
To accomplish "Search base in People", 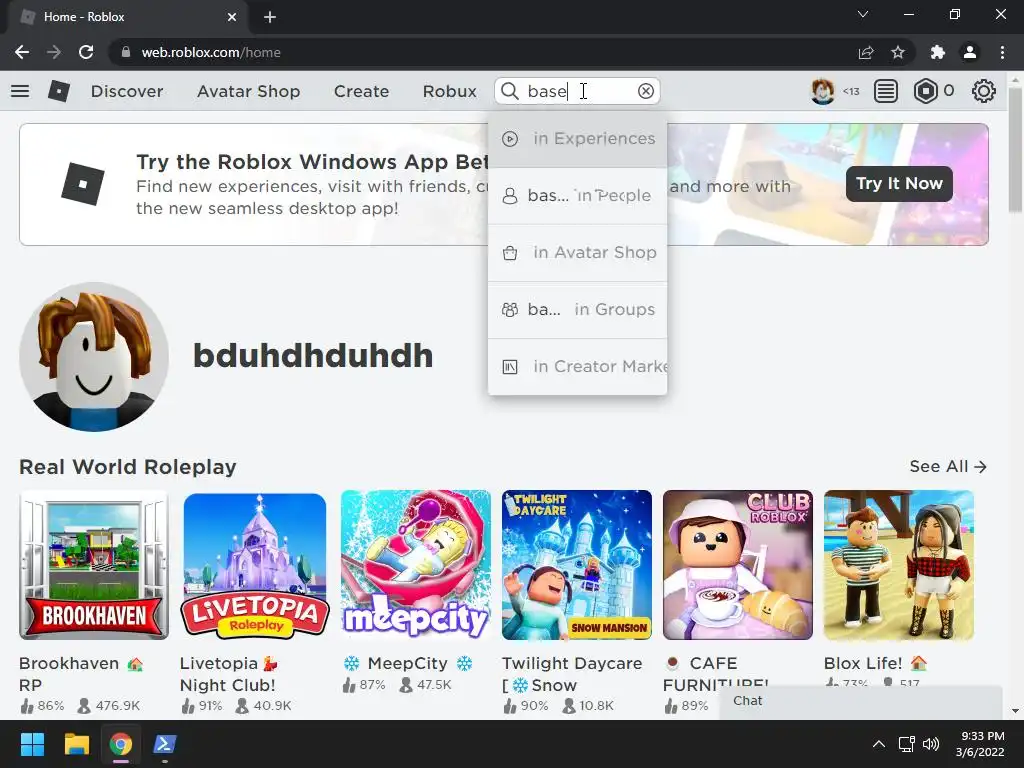I will tap(577, 195).
